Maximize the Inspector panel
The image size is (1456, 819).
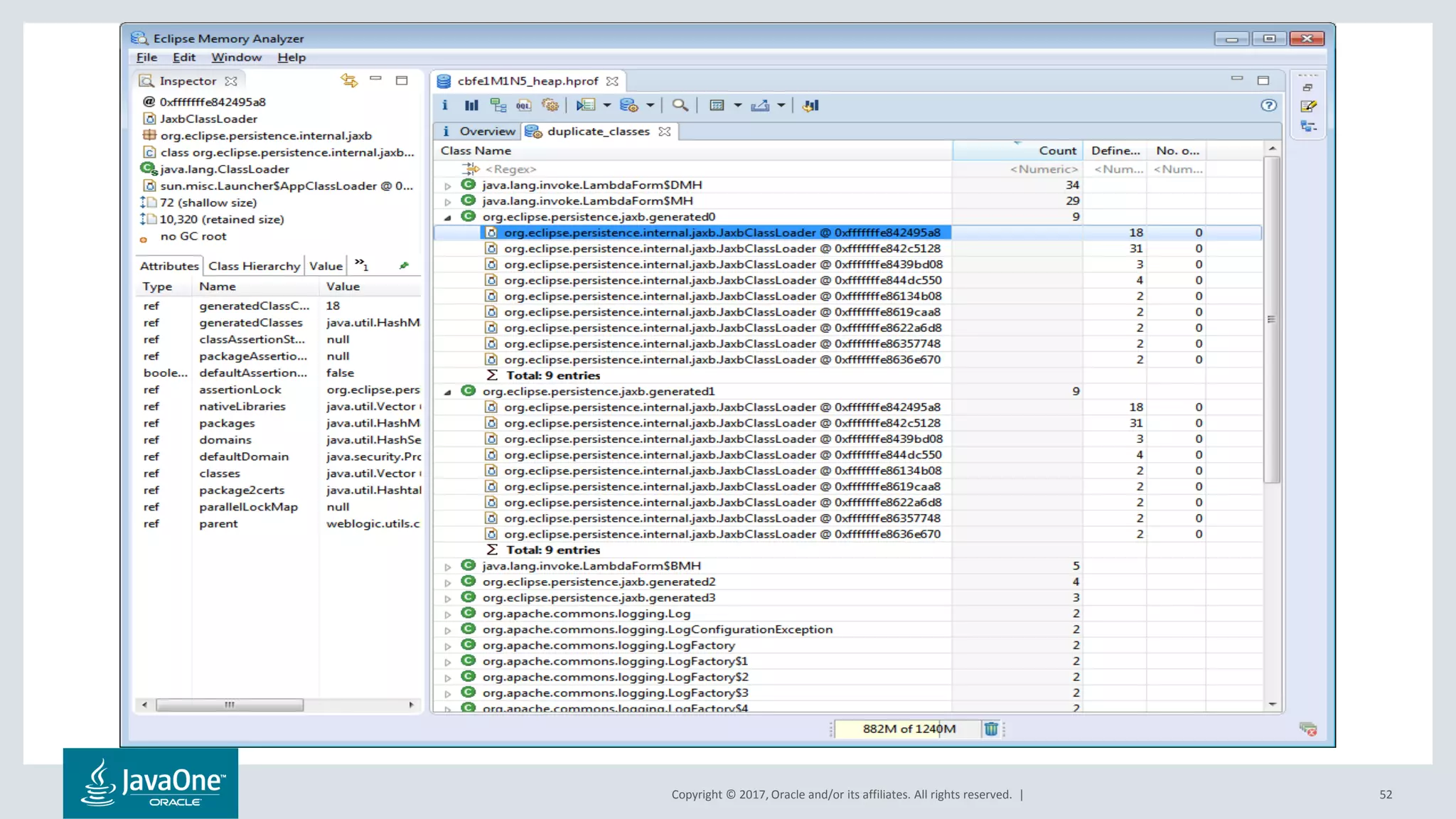[x=402, y=80]
